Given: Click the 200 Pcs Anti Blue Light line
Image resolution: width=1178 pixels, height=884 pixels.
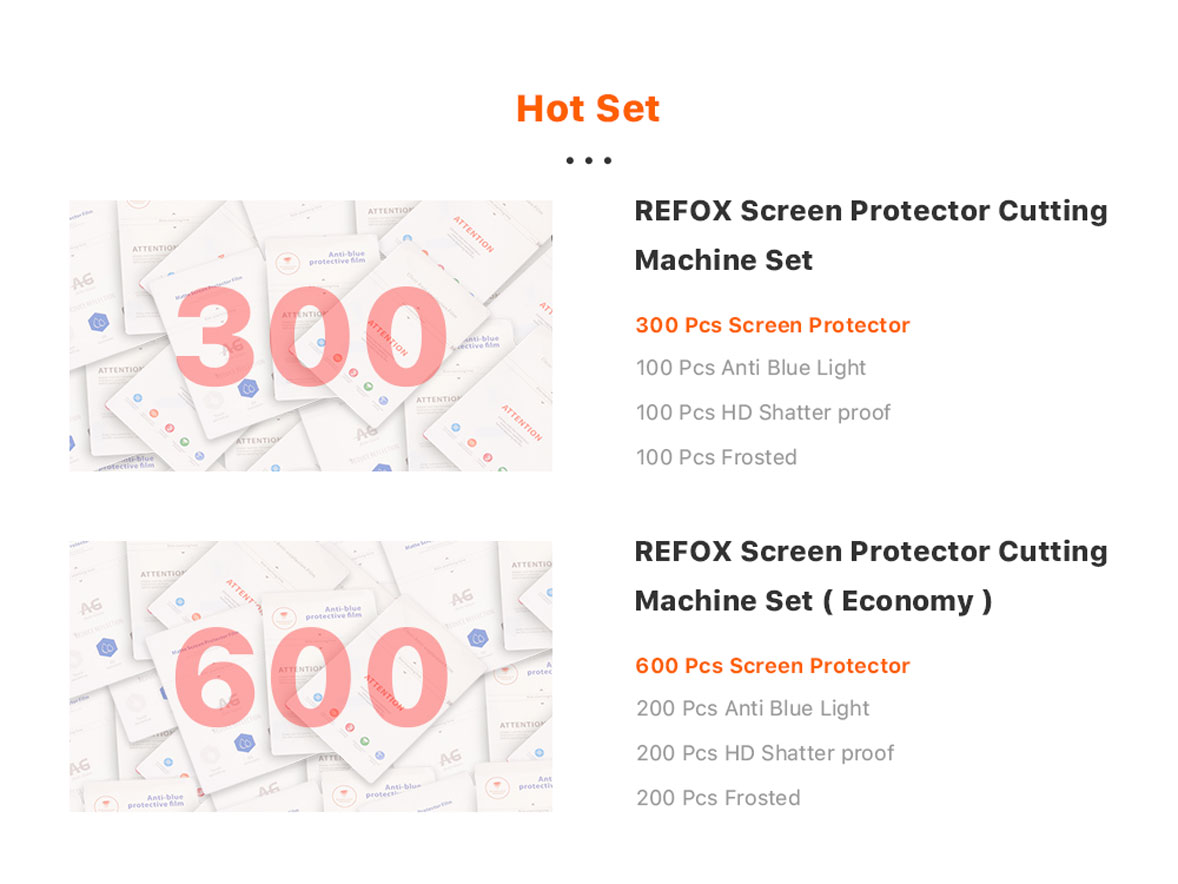Looking at the screenshot, I should coord(752,708).
